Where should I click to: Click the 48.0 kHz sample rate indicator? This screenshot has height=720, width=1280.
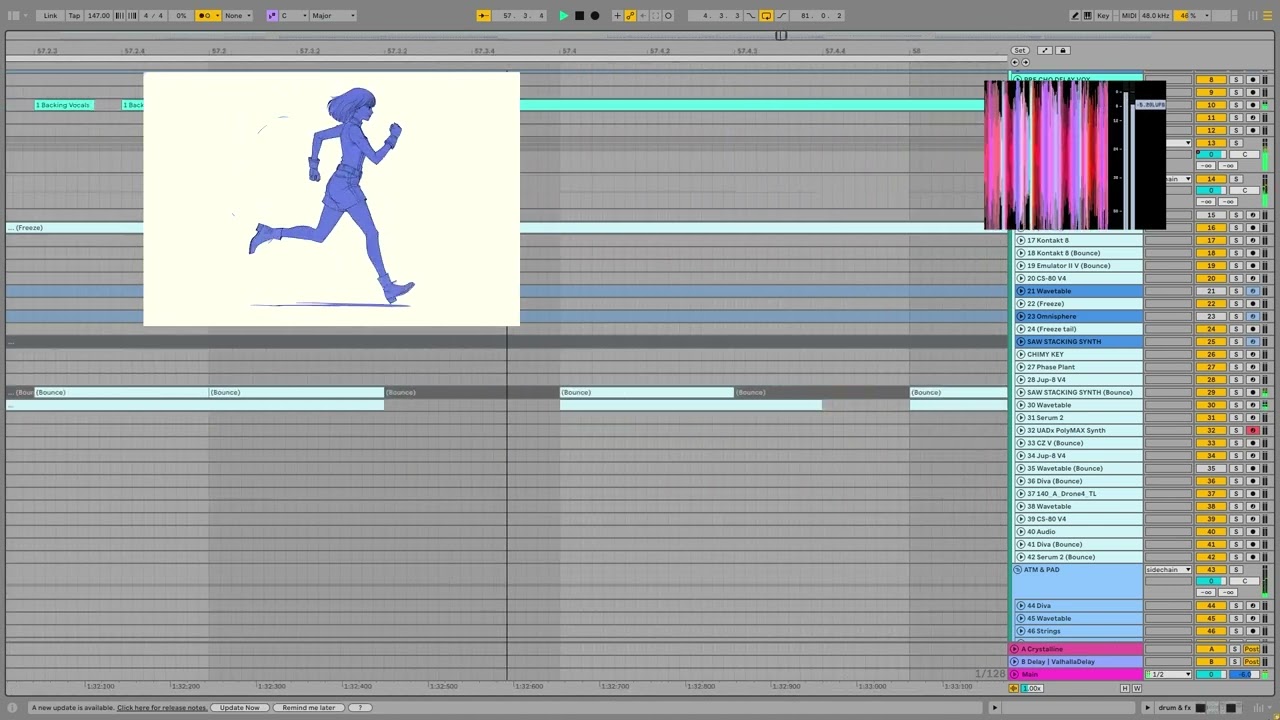click(x=1156, y=15)
